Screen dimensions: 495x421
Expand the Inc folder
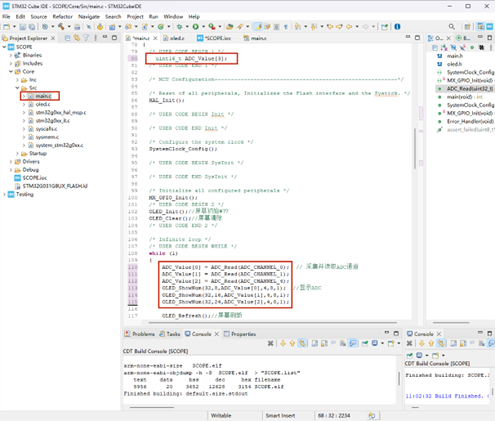tap(18, 80)
